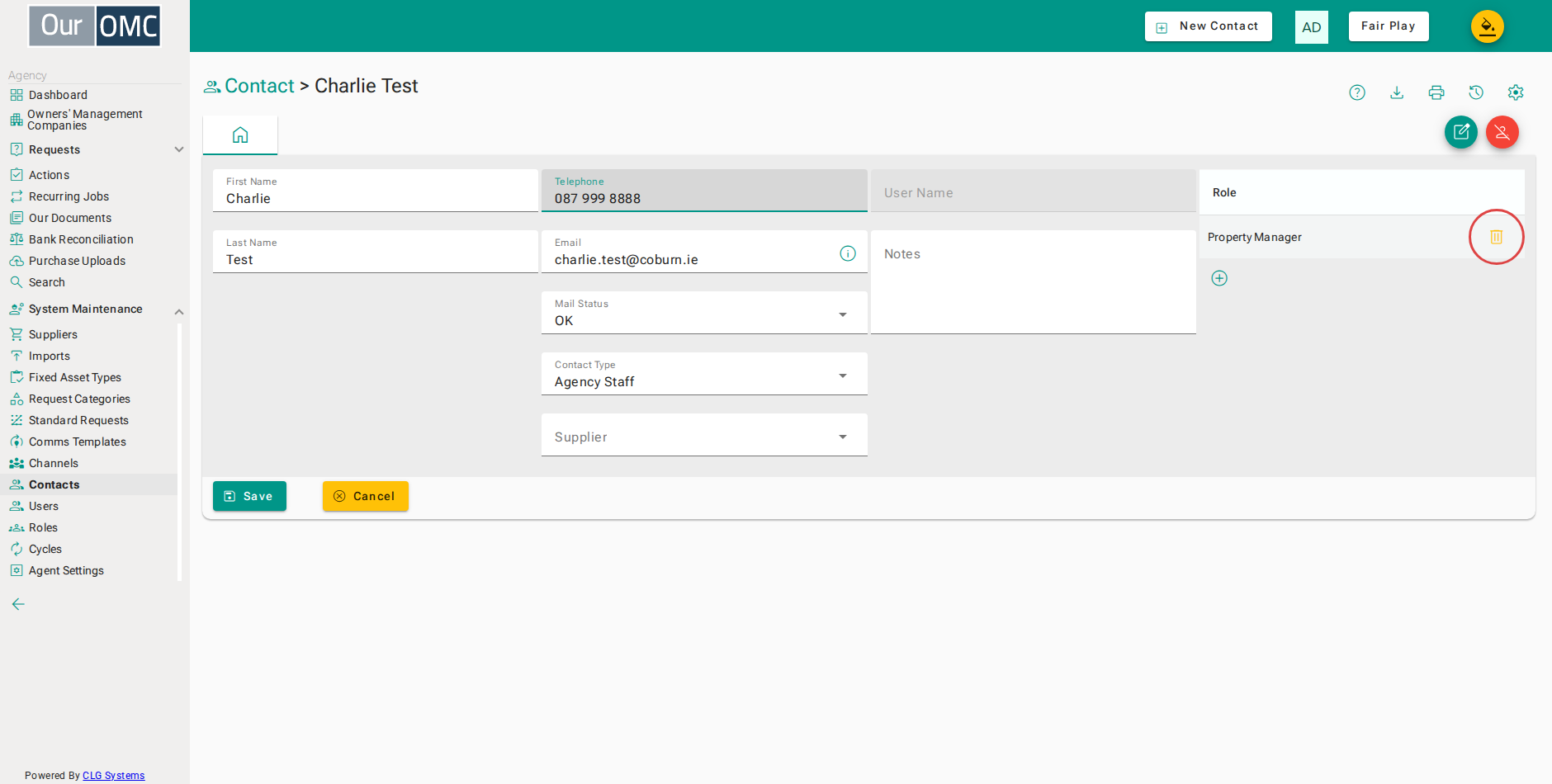Go to Bank Reconciliation
Viewport: 1552px width, 784px height.
click(x=81, y=239)
